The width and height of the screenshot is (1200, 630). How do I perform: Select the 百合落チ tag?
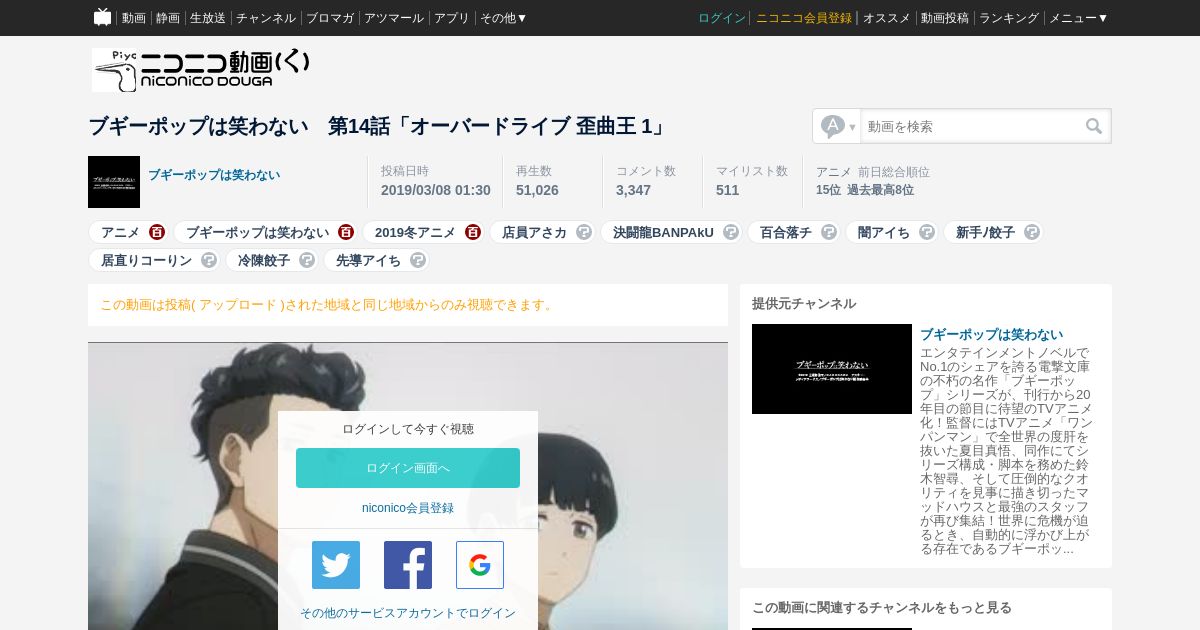click(786, 232)
